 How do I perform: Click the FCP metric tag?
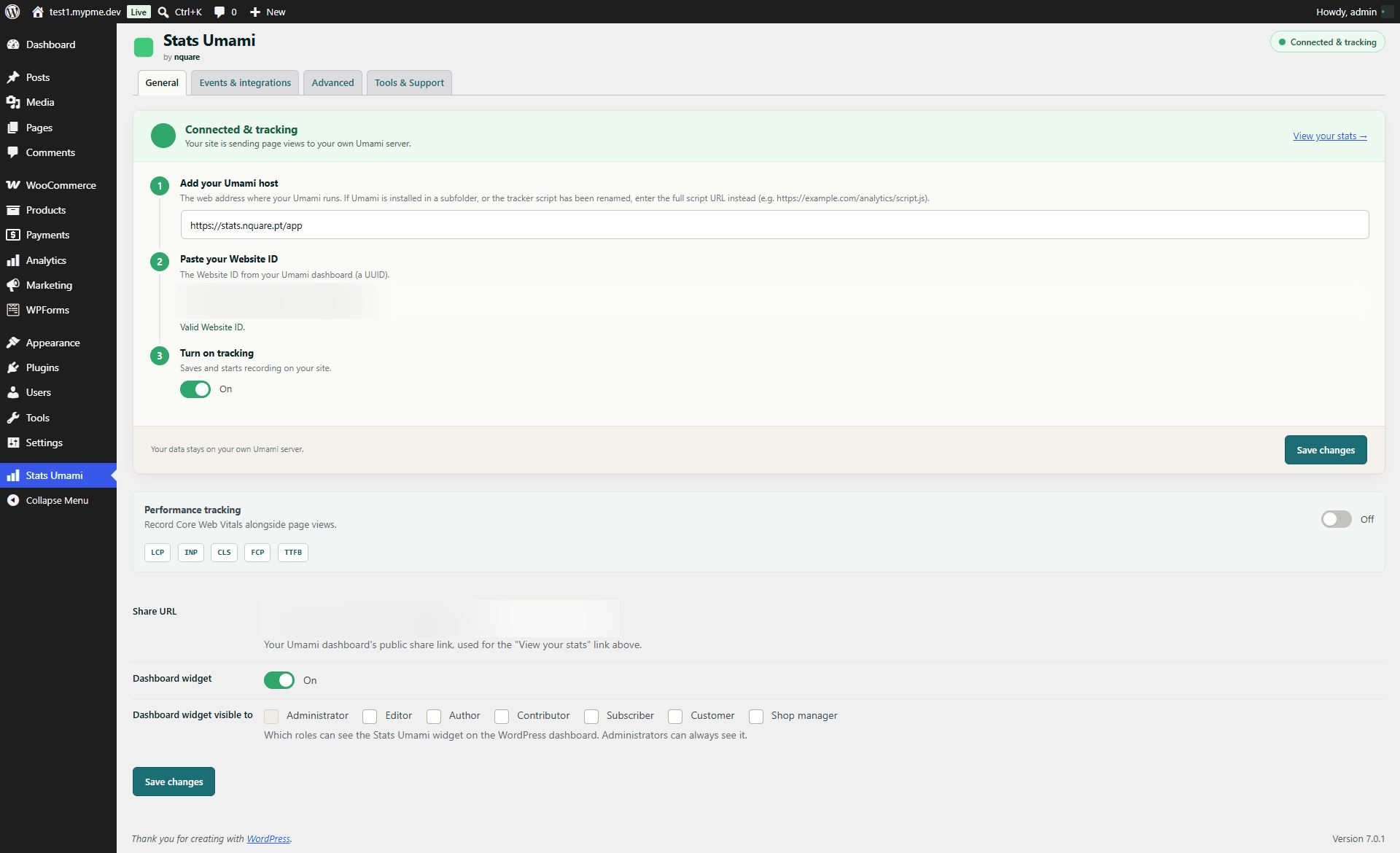pyautogui.click(x=257, y=553)
